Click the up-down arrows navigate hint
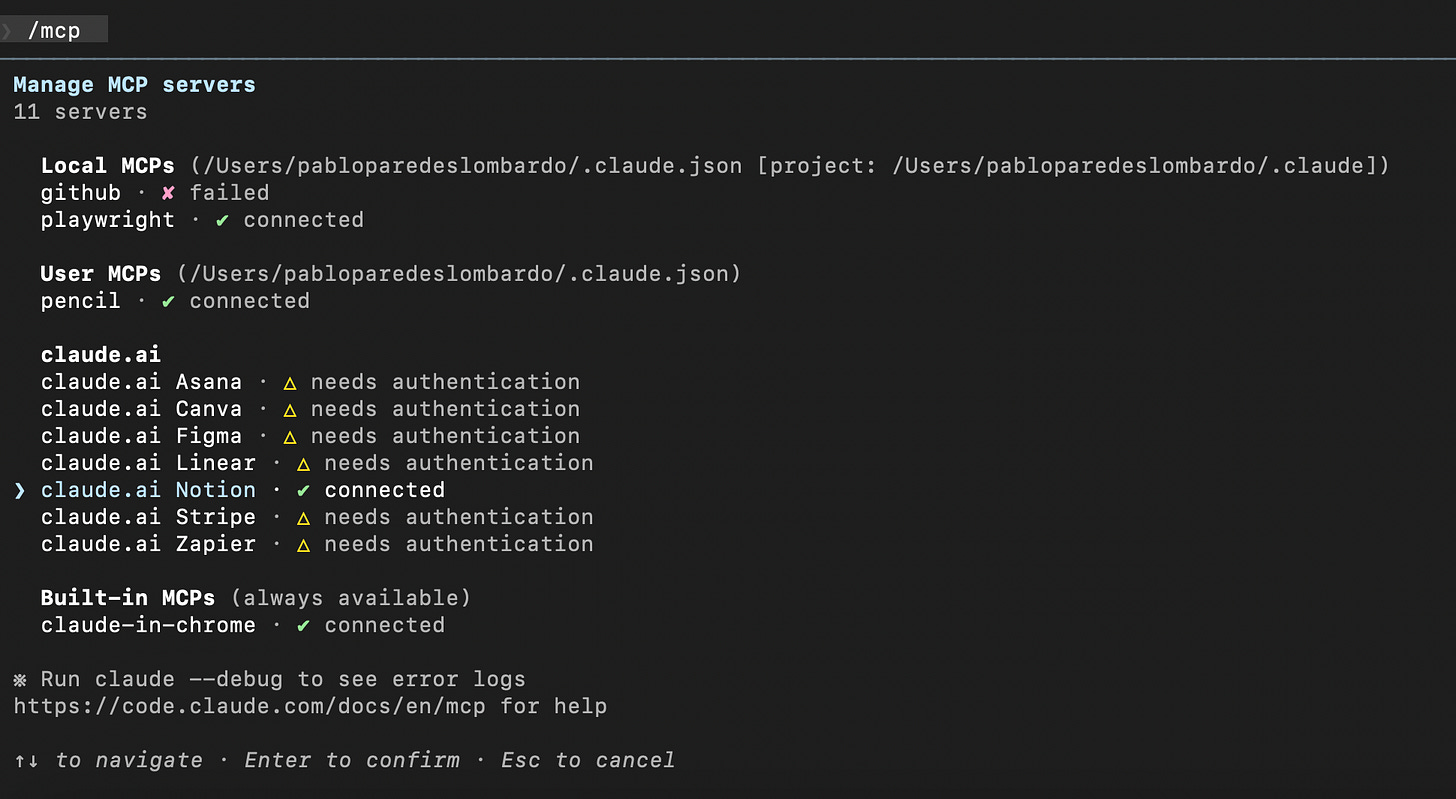 pyautogui.click(x=108, y=759)
